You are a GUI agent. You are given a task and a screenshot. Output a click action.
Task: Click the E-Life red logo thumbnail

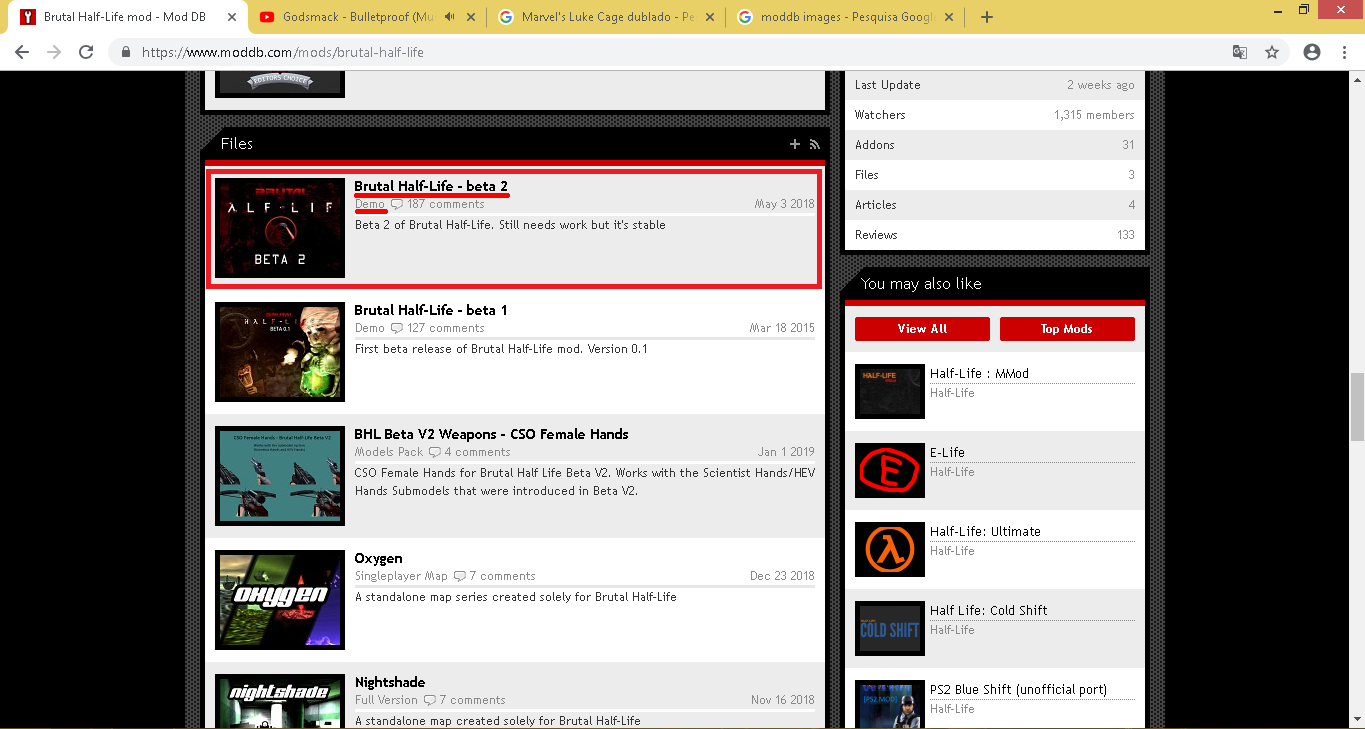point(890,471)
